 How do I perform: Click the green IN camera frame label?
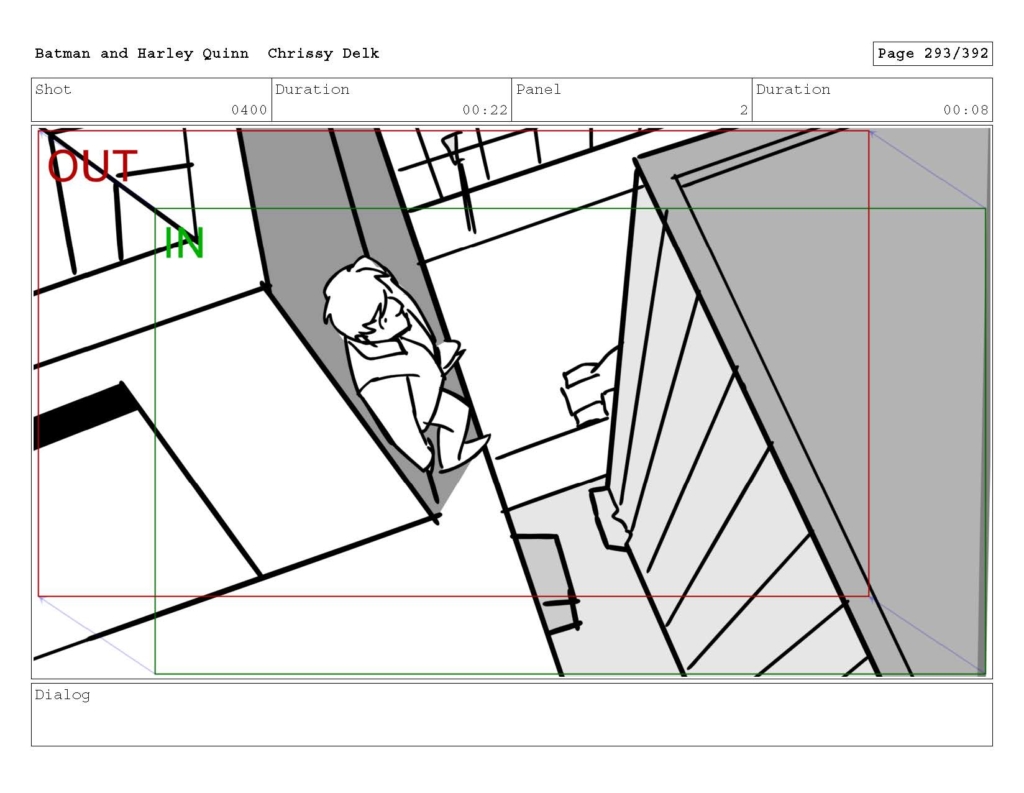pos(184,244)
